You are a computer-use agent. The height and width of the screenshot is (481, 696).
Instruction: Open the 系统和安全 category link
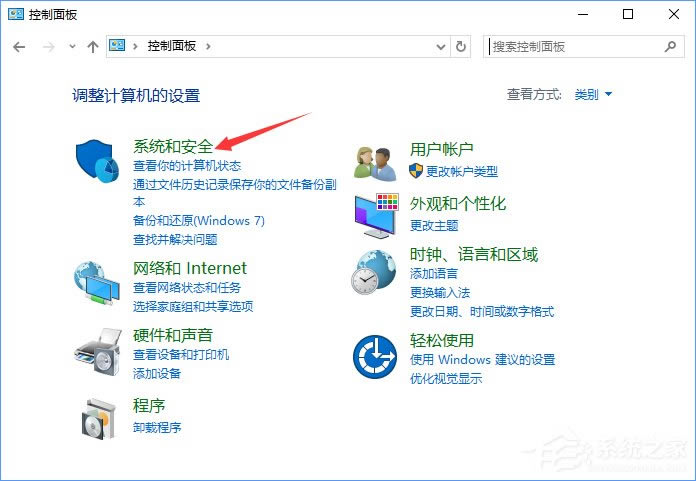(x=173, y=147)
